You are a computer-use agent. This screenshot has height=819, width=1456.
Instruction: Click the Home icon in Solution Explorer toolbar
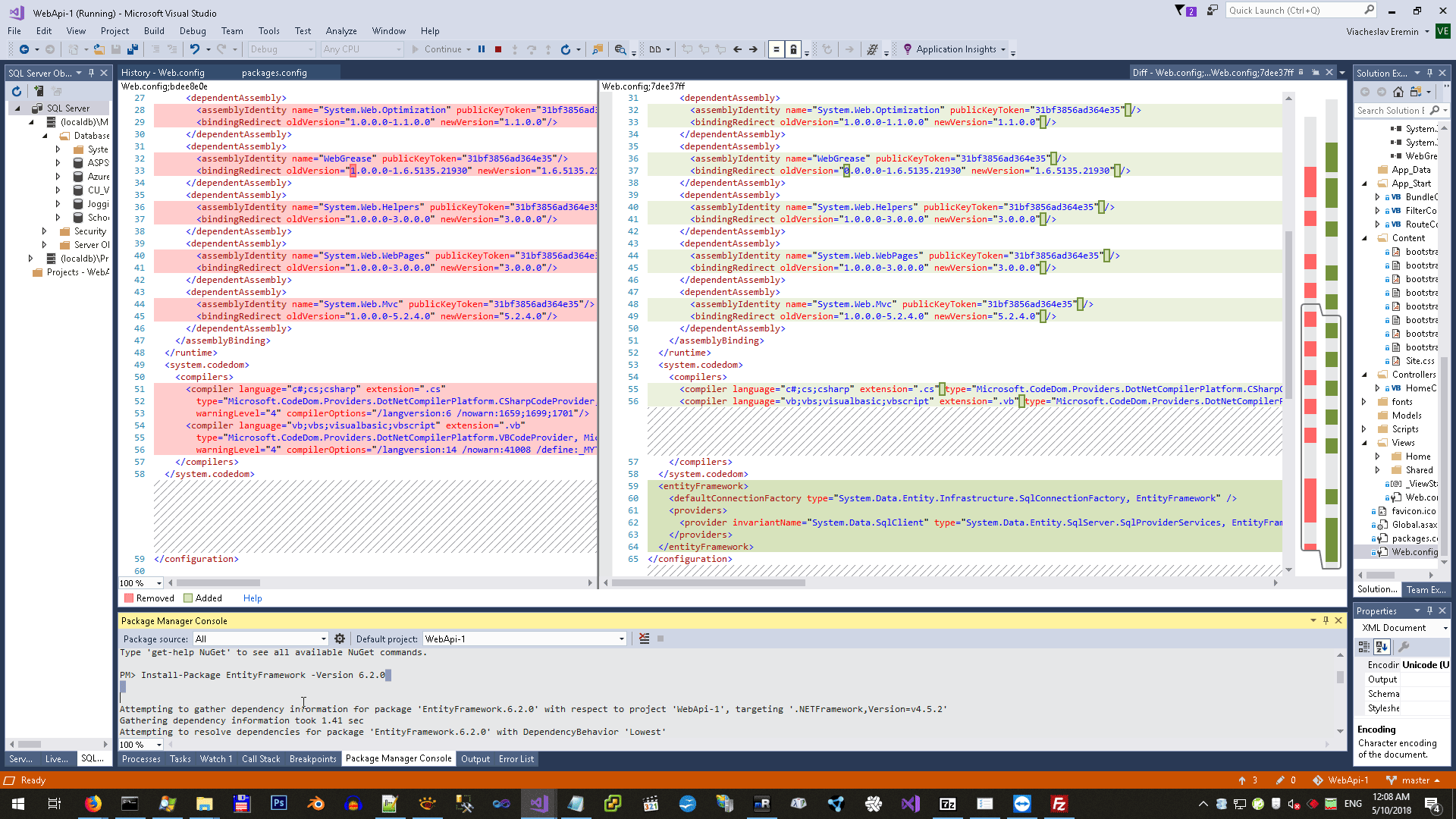pos(1398,92)
